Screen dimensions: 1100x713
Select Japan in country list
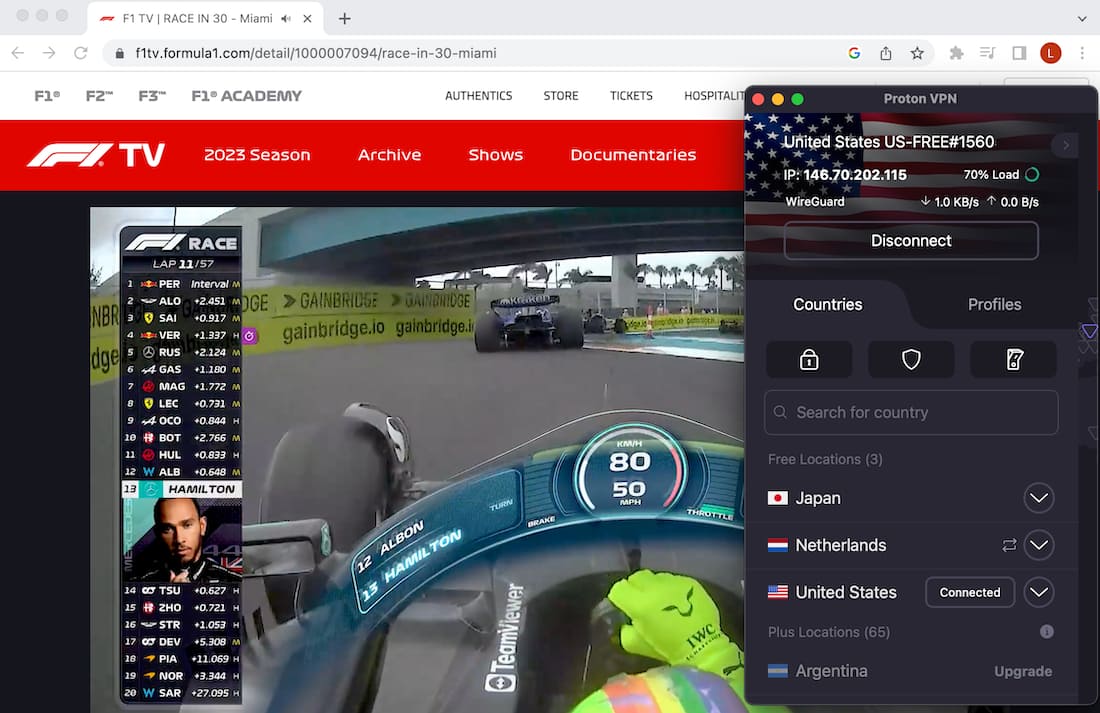(x=817, y=498)
